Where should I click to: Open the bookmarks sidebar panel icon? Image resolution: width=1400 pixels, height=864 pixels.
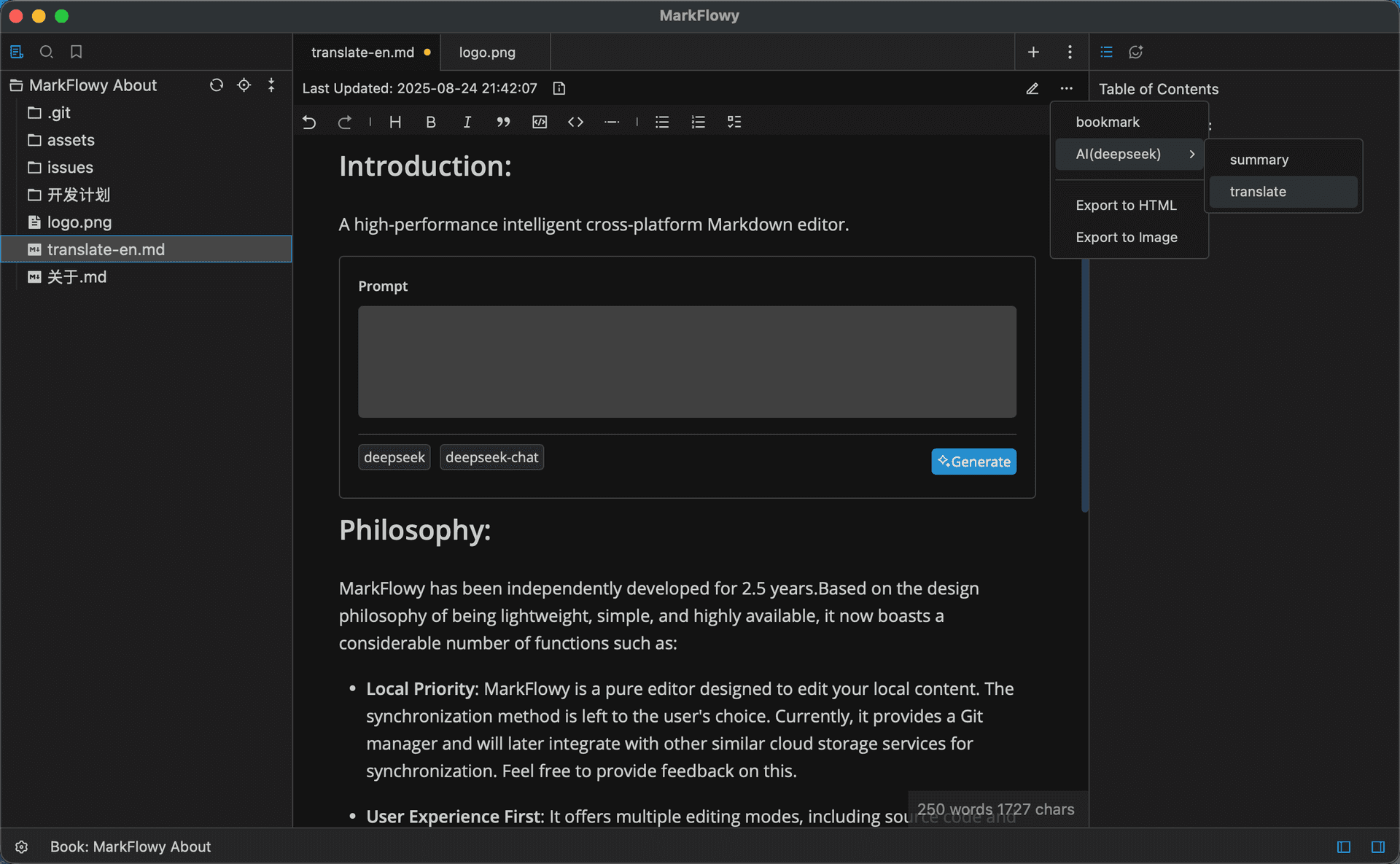(76, 52)
